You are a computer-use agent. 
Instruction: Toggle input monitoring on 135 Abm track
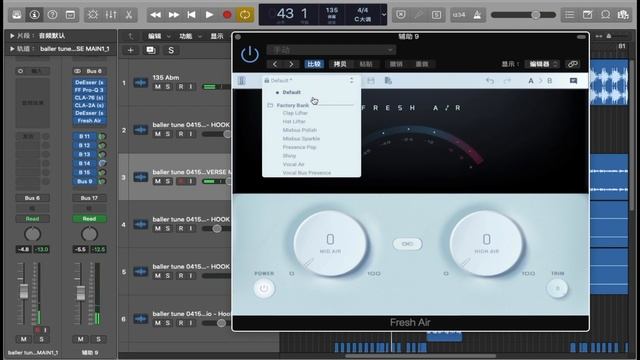(190, 87)
